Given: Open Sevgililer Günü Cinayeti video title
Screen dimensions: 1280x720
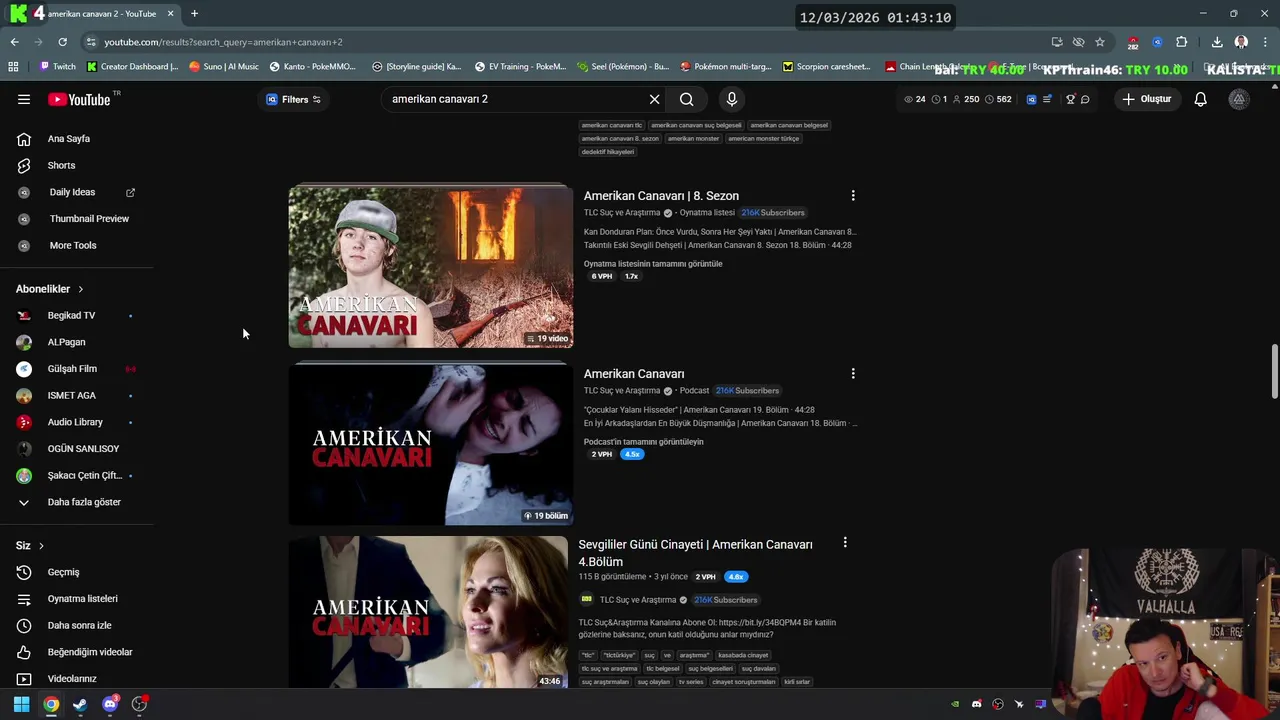Looking at the screenshot, I should pos(695,553).
